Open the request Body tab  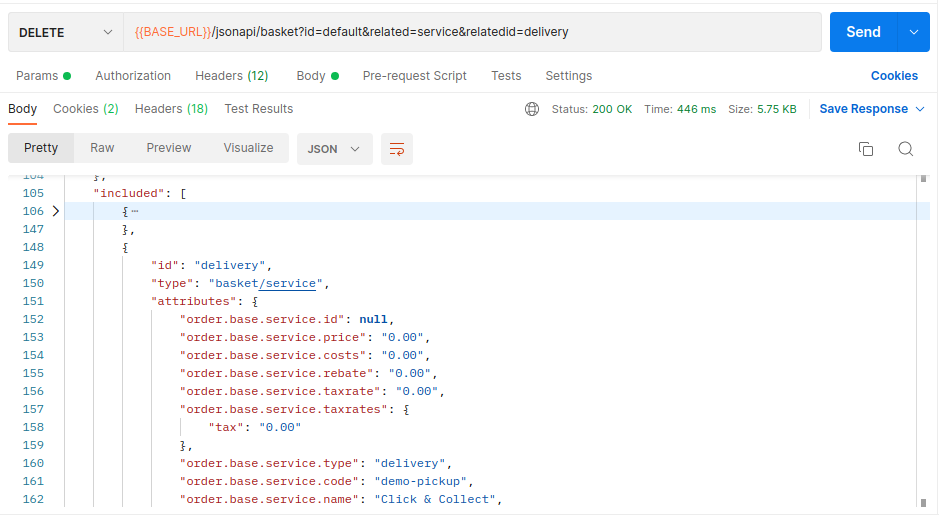[317, 76]
